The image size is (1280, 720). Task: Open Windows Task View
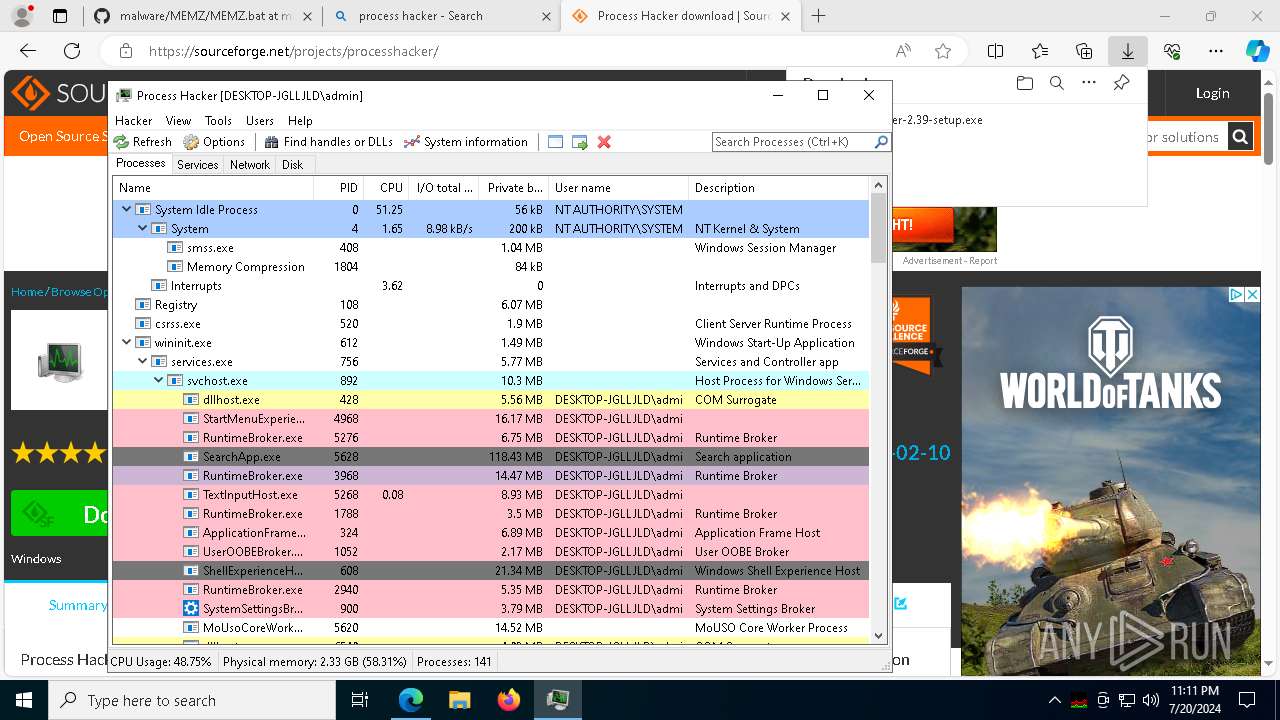tap(361, 700)
